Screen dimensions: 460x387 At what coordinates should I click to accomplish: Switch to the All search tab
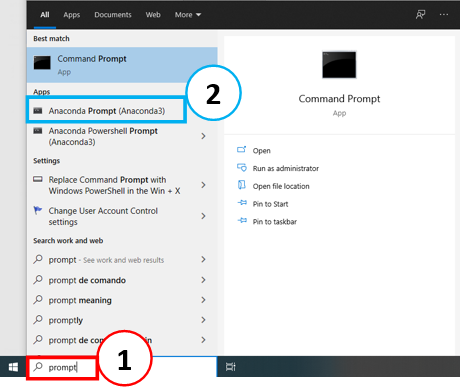(x=45, y=15)
